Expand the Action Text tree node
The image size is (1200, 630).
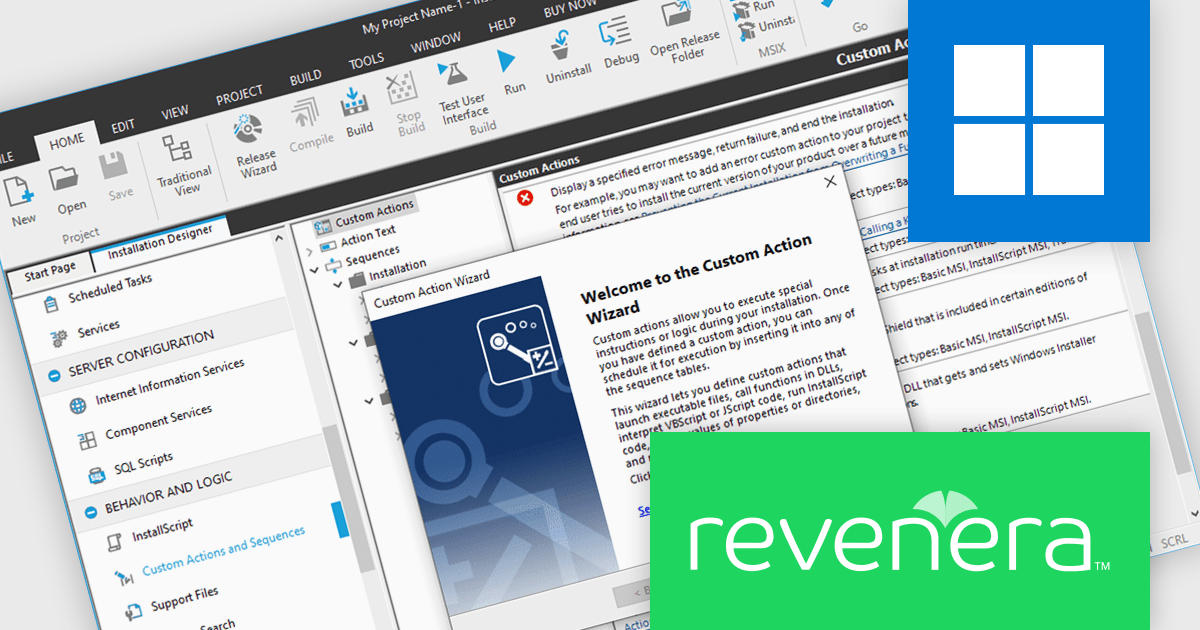pos(311,251)
